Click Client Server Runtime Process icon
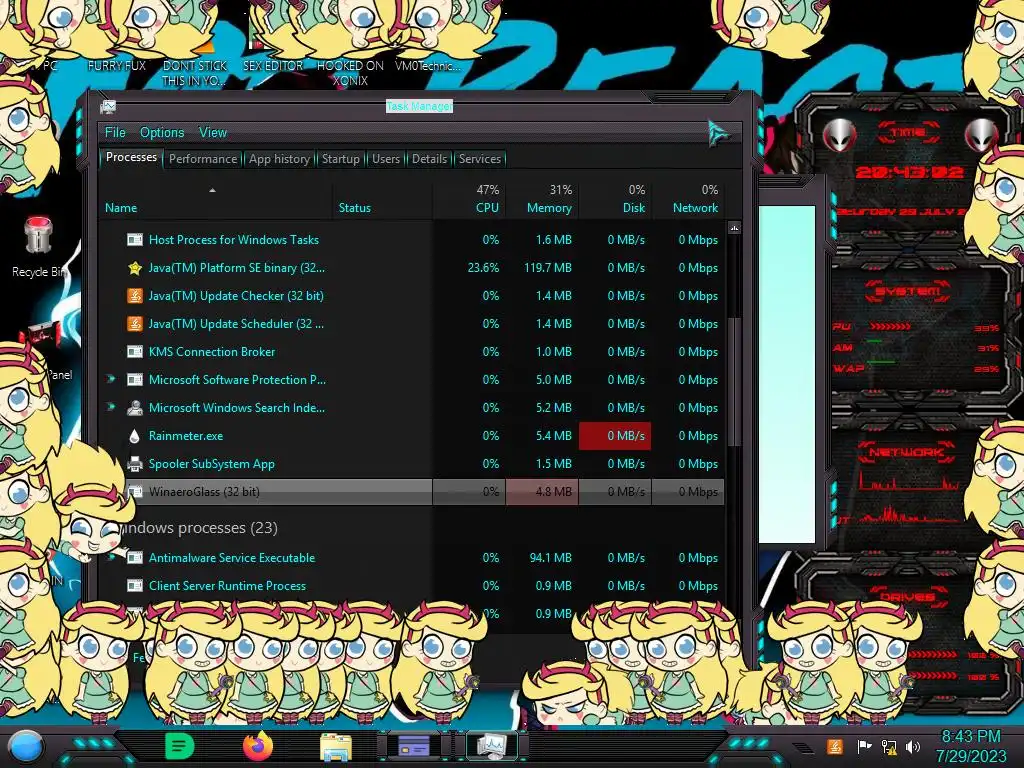 tap(135, 586)
